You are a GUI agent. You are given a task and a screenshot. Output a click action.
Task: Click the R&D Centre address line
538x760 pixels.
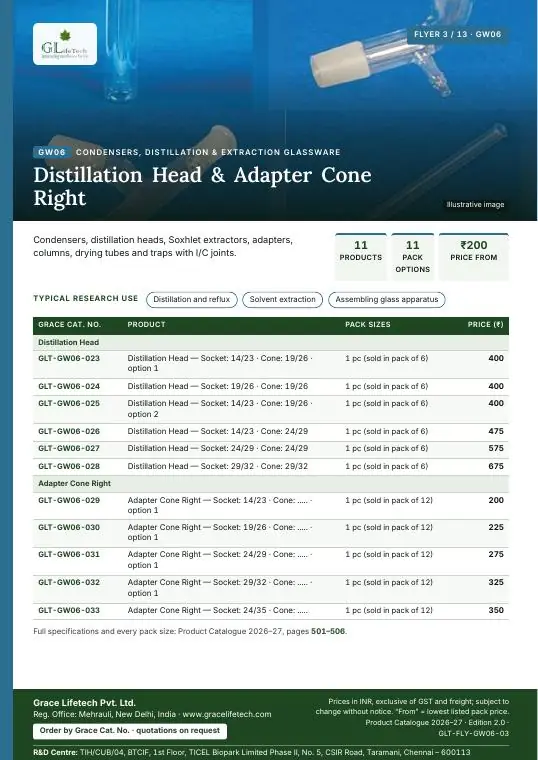coord(252,752)
